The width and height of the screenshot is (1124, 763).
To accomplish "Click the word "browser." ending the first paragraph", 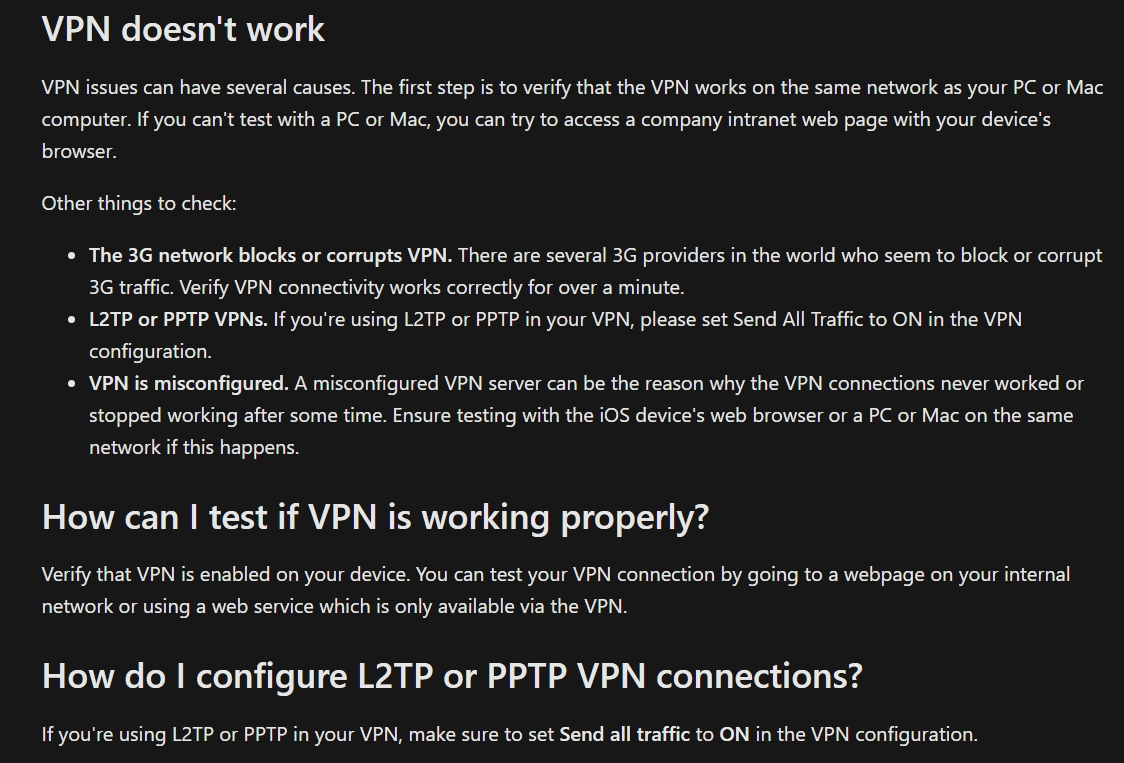I will 79,151.
